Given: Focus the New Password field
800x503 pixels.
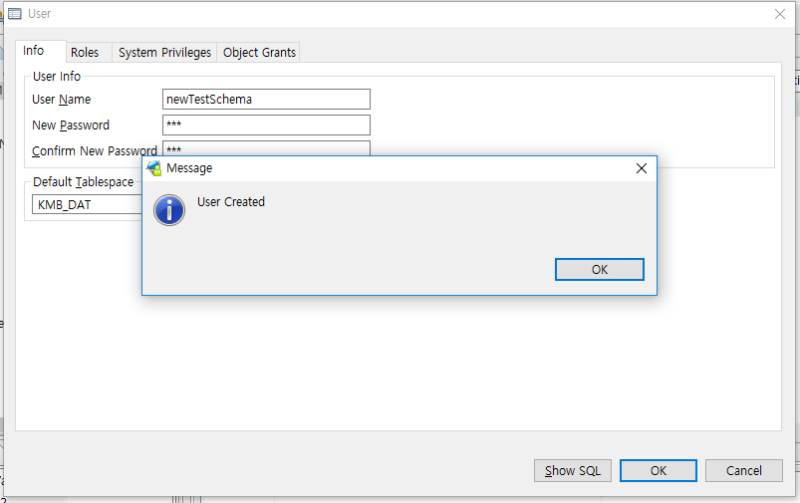Looking at the screenshot, I should tap(266, 125).
